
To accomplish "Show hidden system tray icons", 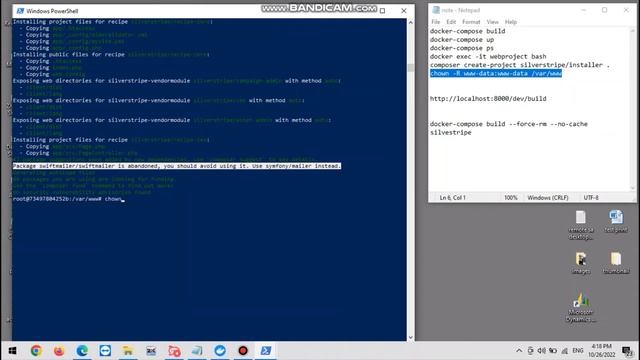I will pos(519,351).
